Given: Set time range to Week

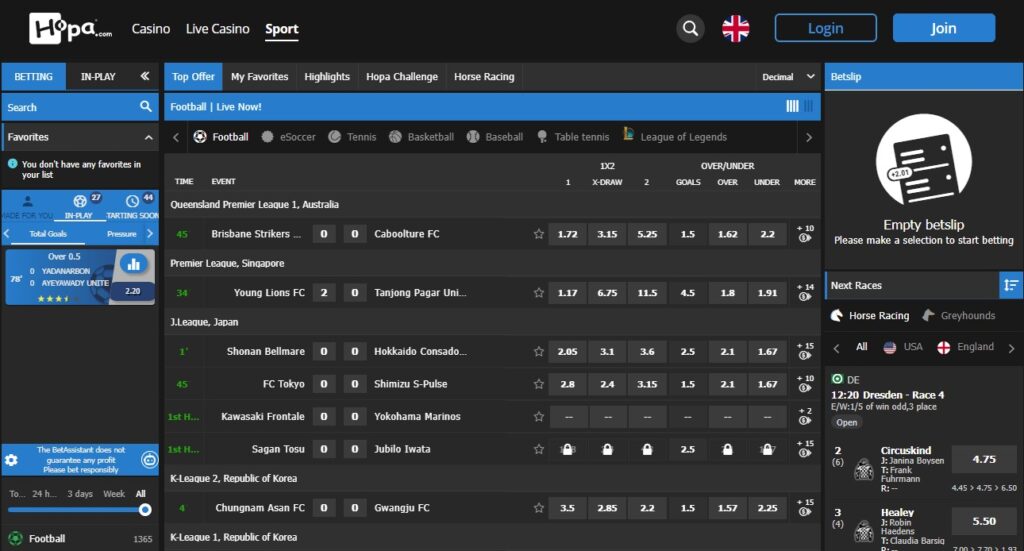Looking at the screenshot, I should pos(114,494).
